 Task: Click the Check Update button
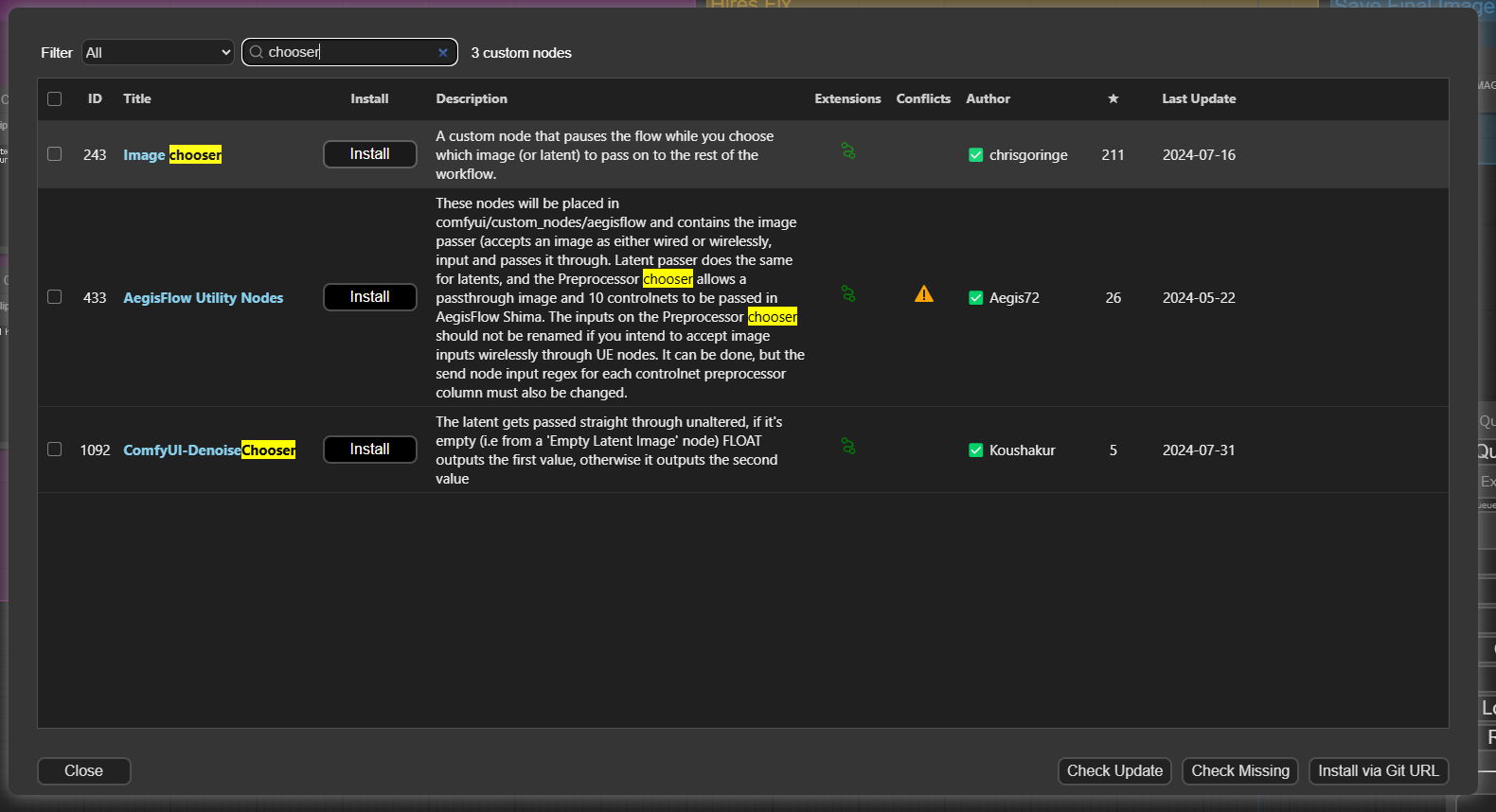[x=1114, y=771]
